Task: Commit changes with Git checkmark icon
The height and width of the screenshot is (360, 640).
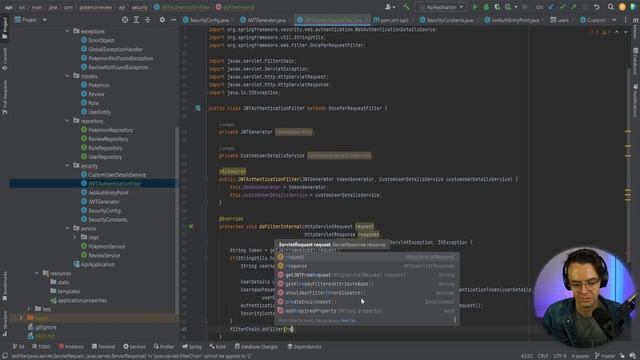Action: 562,7
